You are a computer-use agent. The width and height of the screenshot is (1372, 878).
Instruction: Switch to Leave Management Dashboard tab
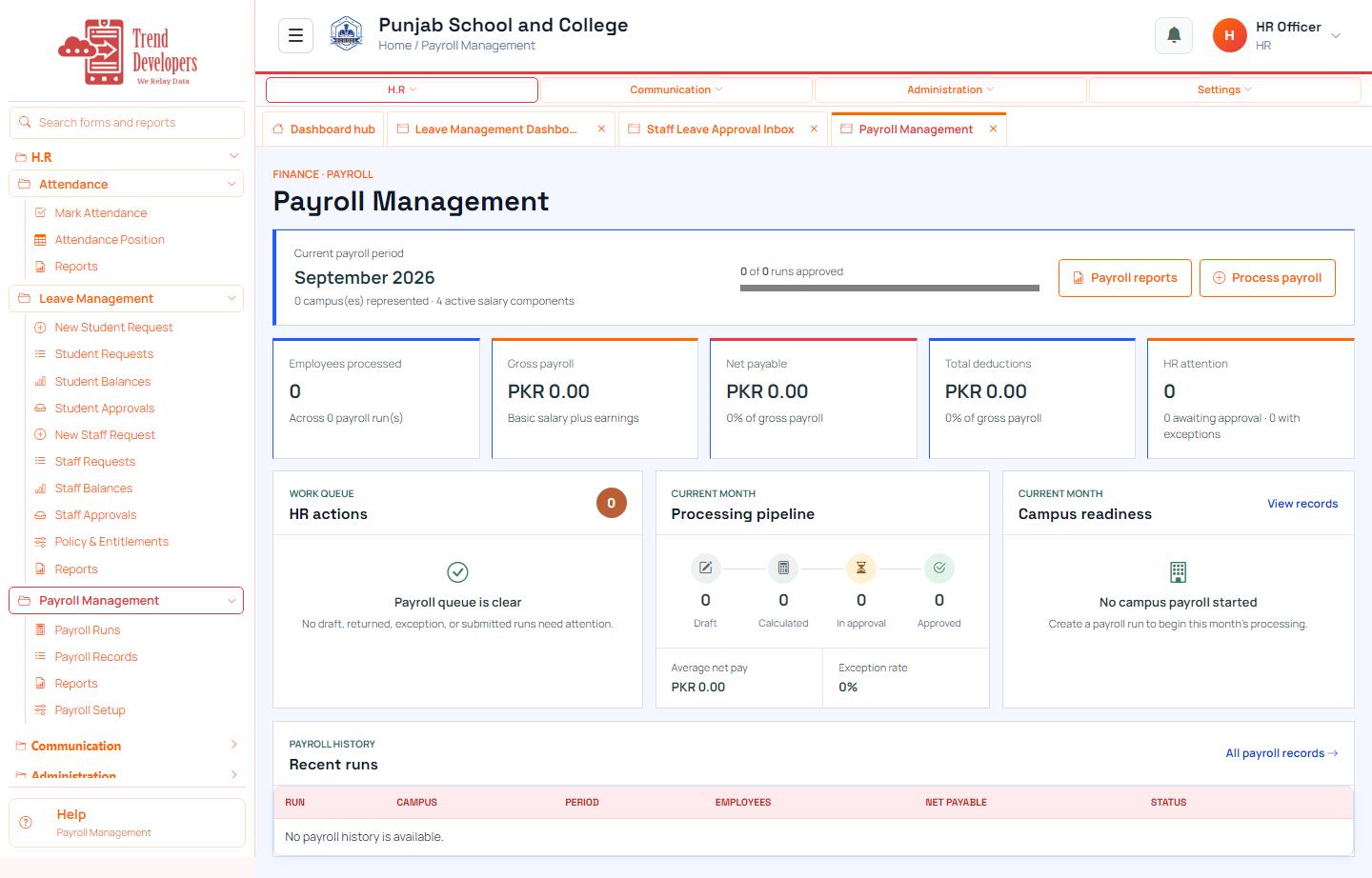(x=495, y=130)
